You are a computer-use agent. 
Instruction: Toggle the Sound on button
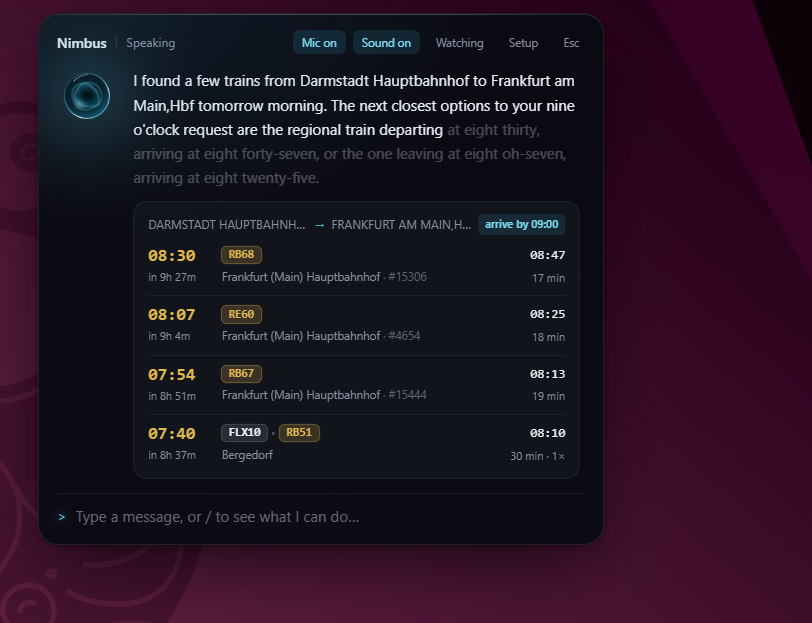pyautogui.click(x=386, y=42)
